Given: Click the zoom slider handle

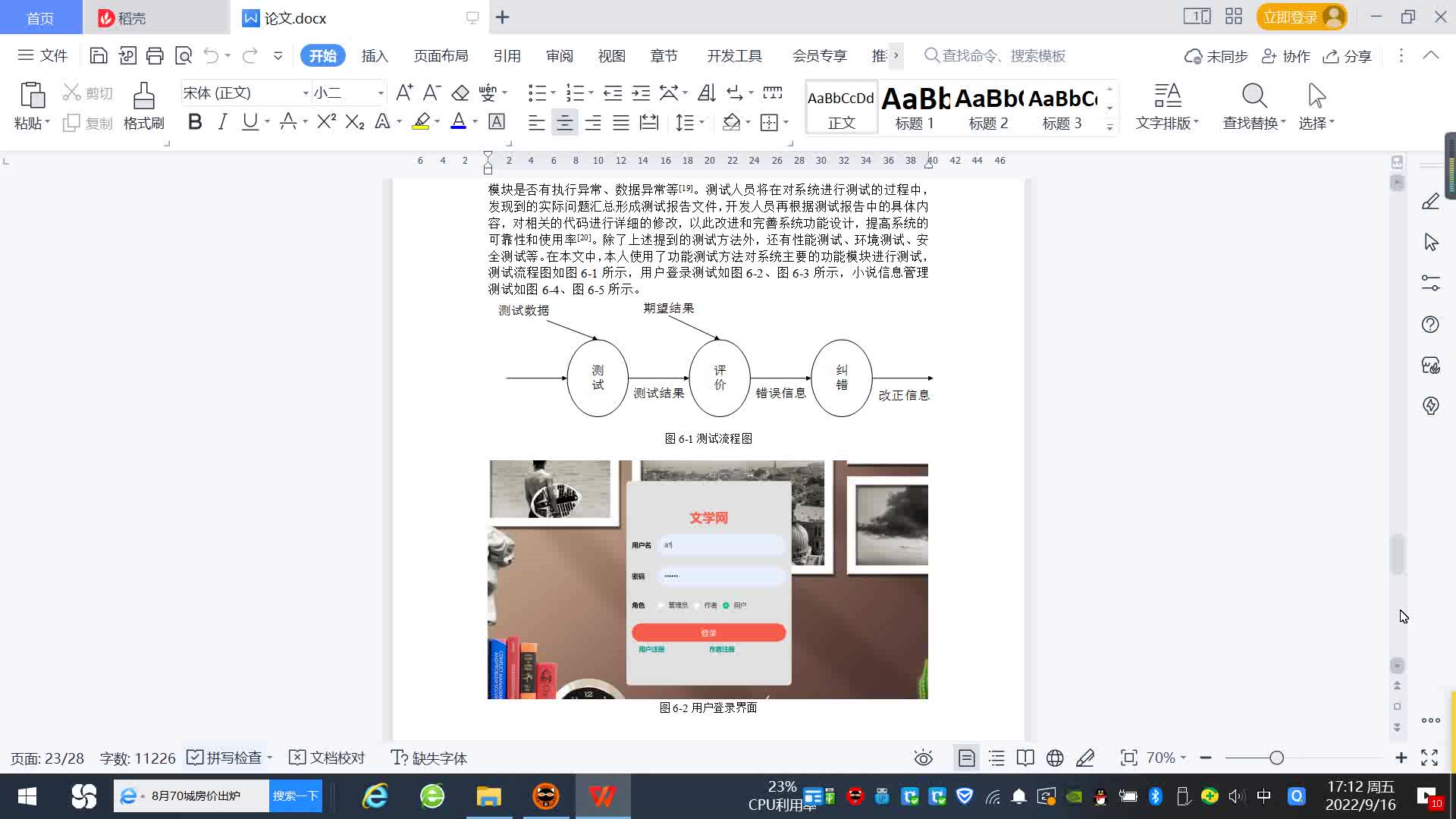Looking at the screenshot, I should click(x=1277, y=758).
